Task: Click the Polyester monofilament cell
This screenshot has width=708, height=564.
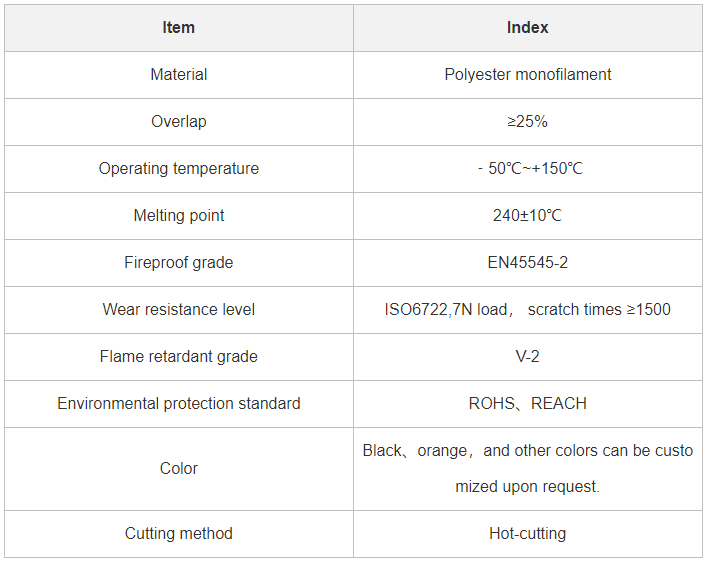Action: [528, 75]
